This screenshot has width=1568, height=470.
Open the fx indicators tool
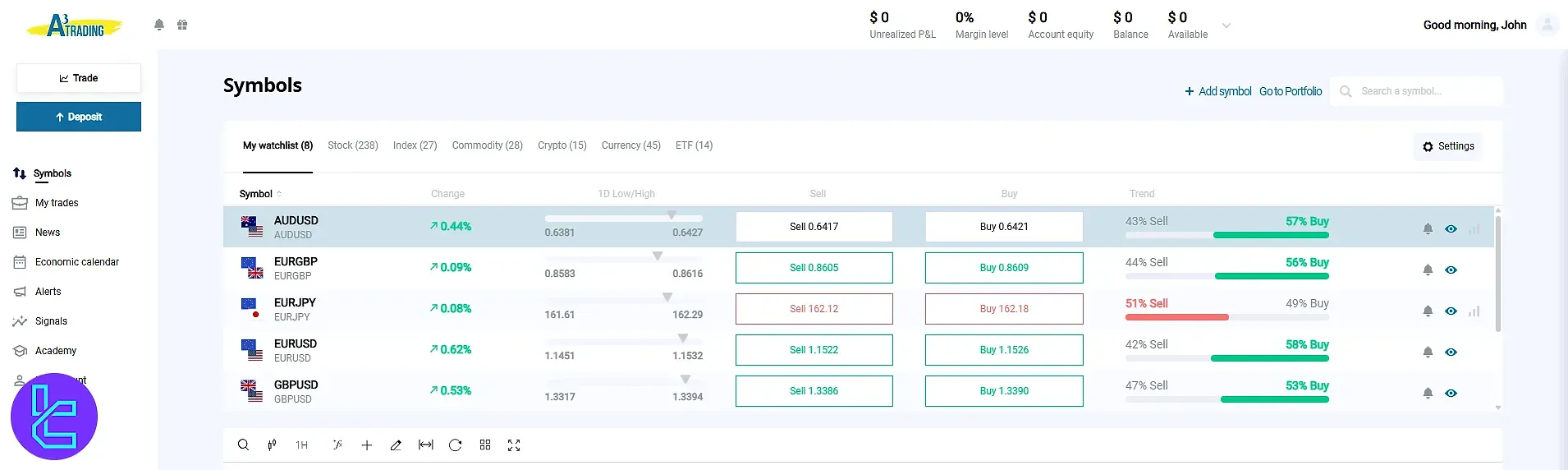coord(337,445)
